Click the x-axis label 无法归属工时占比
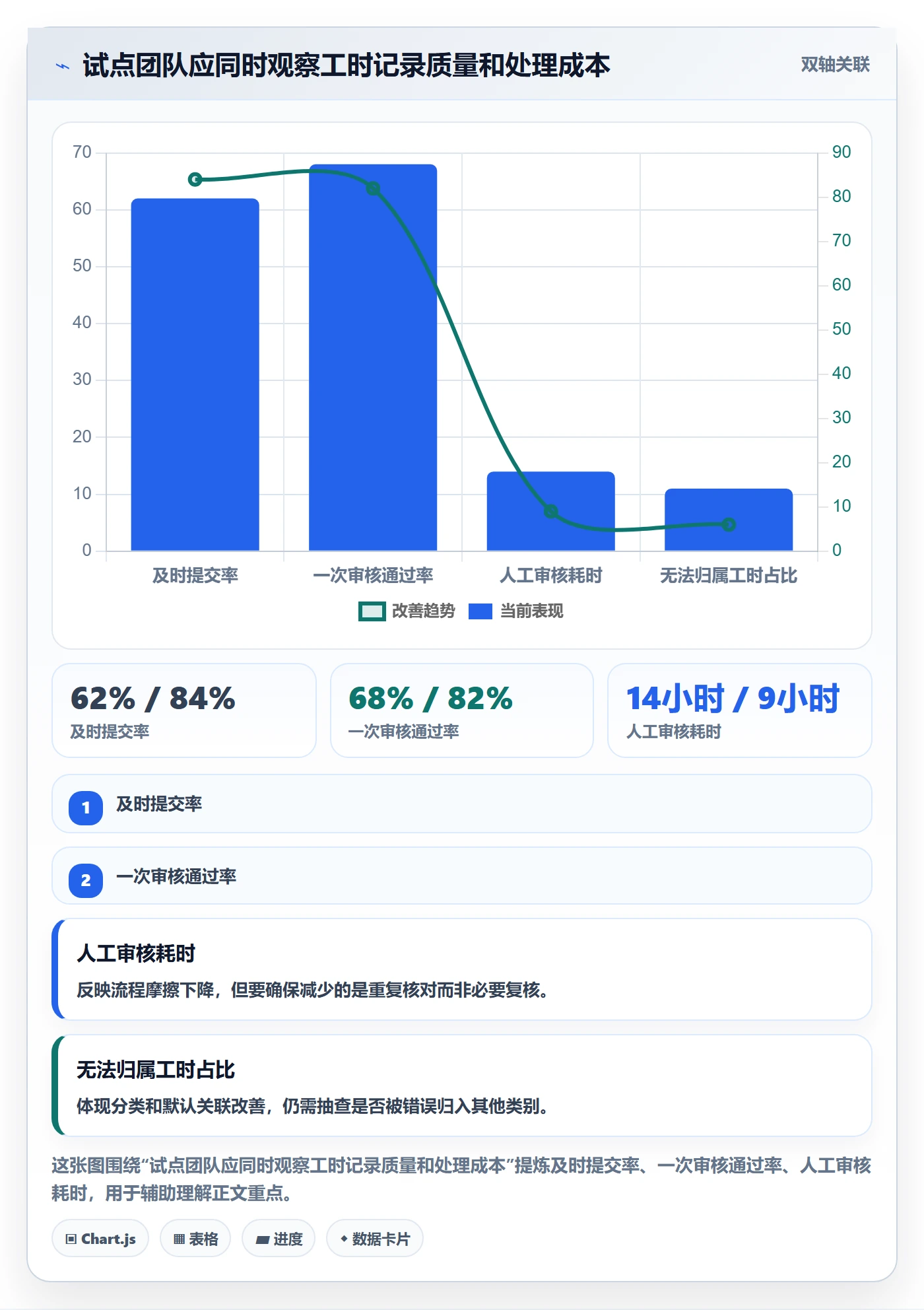This screenshot has height=1310, width=924. (729, 576)
